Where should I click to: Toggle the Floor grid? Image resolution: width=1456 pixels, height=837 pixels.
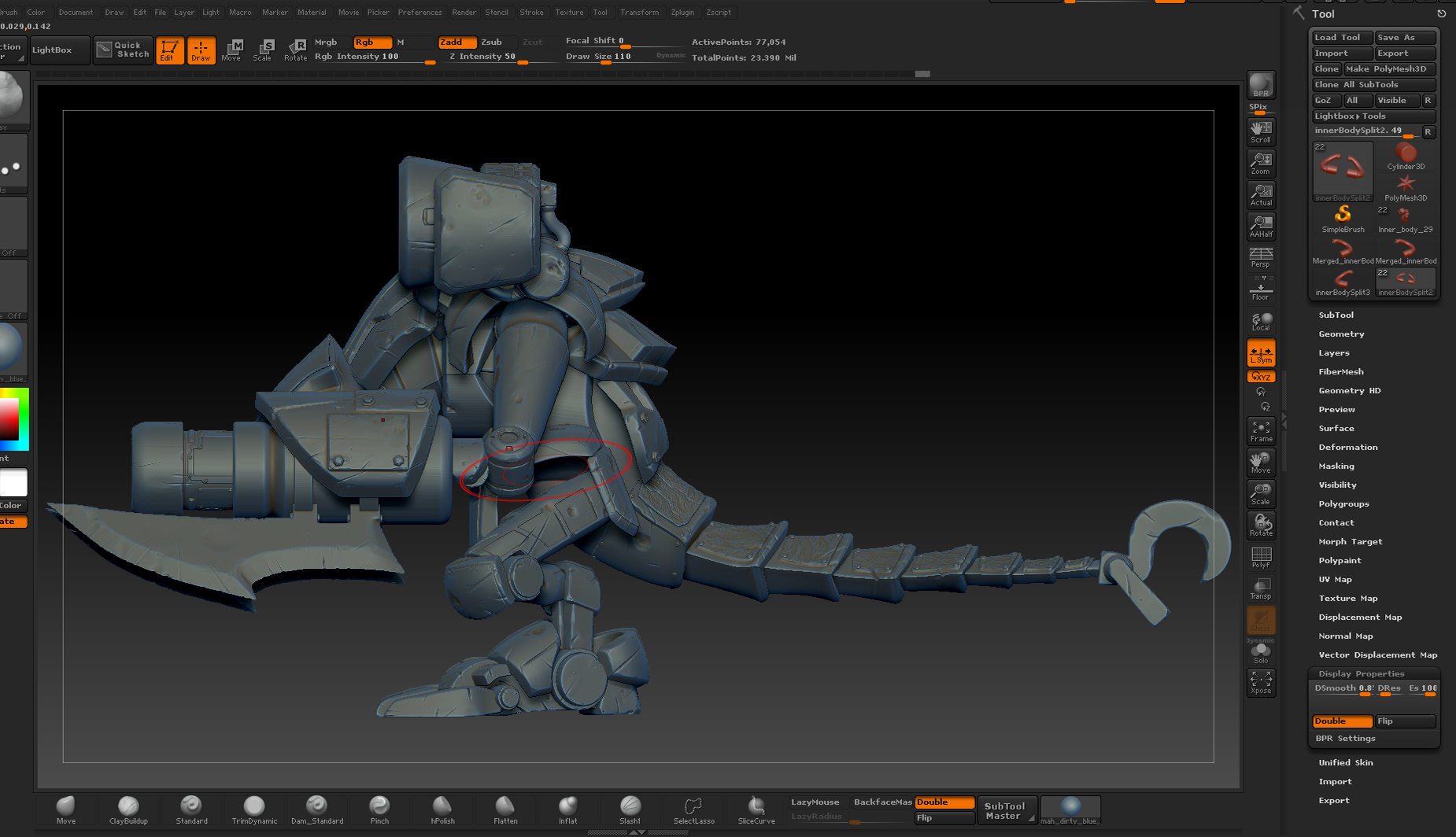click(1261, 289)
